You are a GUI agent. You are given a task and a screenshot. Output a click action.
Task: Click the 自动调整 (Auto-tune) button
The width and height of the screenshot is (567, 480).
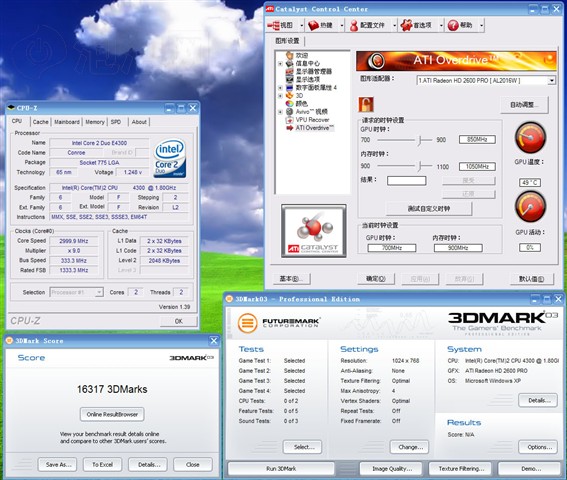pyautogui.click(x=524, y=105)
